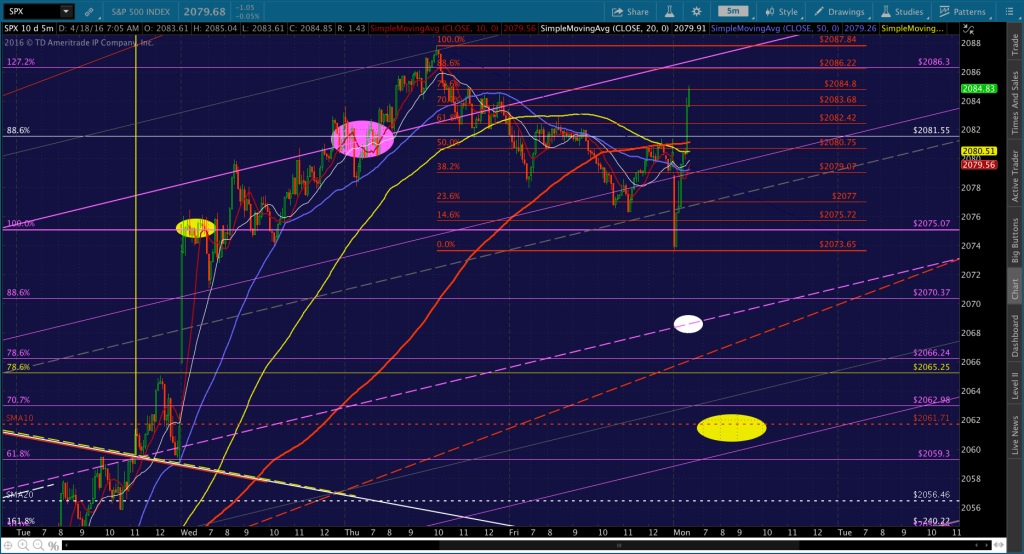Open the Trade sidebar tab
1024x554 pixels.
coord(1015,44)
